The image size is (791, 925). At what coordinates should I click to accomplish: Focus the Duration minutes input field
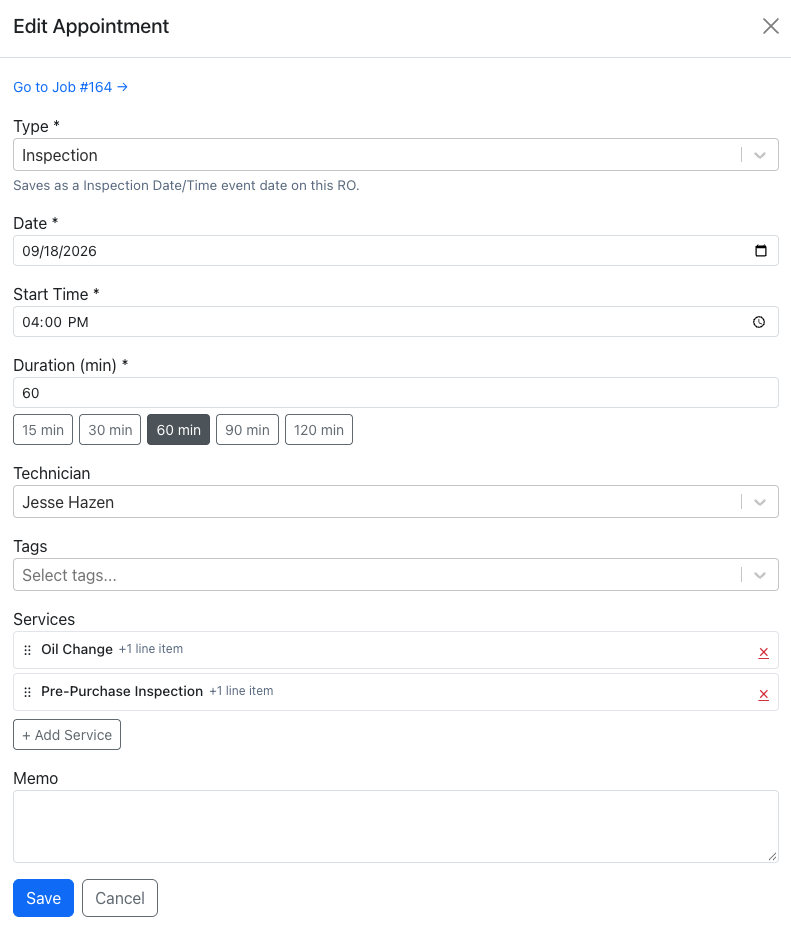pos(396,393)
